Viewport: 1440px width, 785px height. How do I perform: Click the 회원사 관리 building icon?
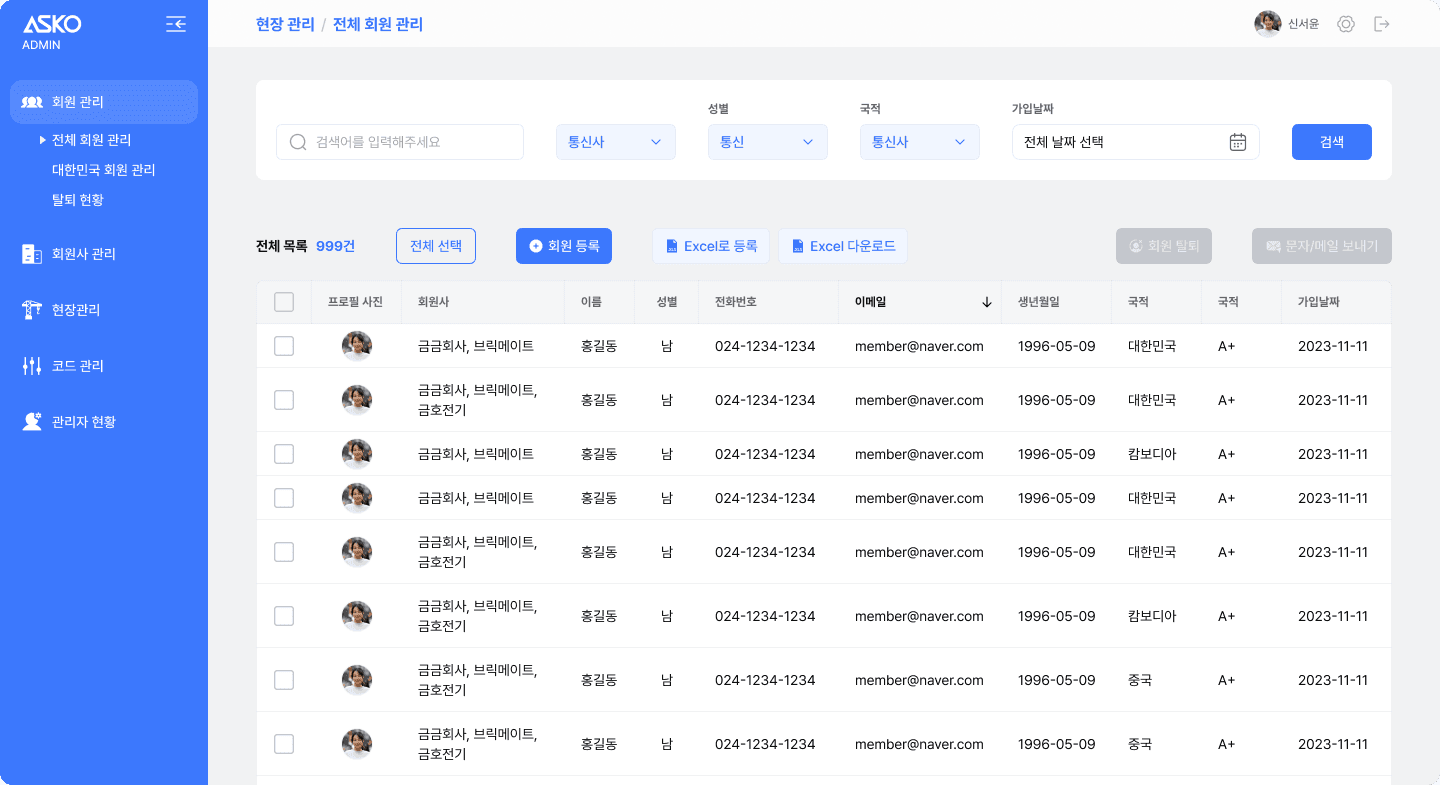pyautogui.click(x=32, y=254)
